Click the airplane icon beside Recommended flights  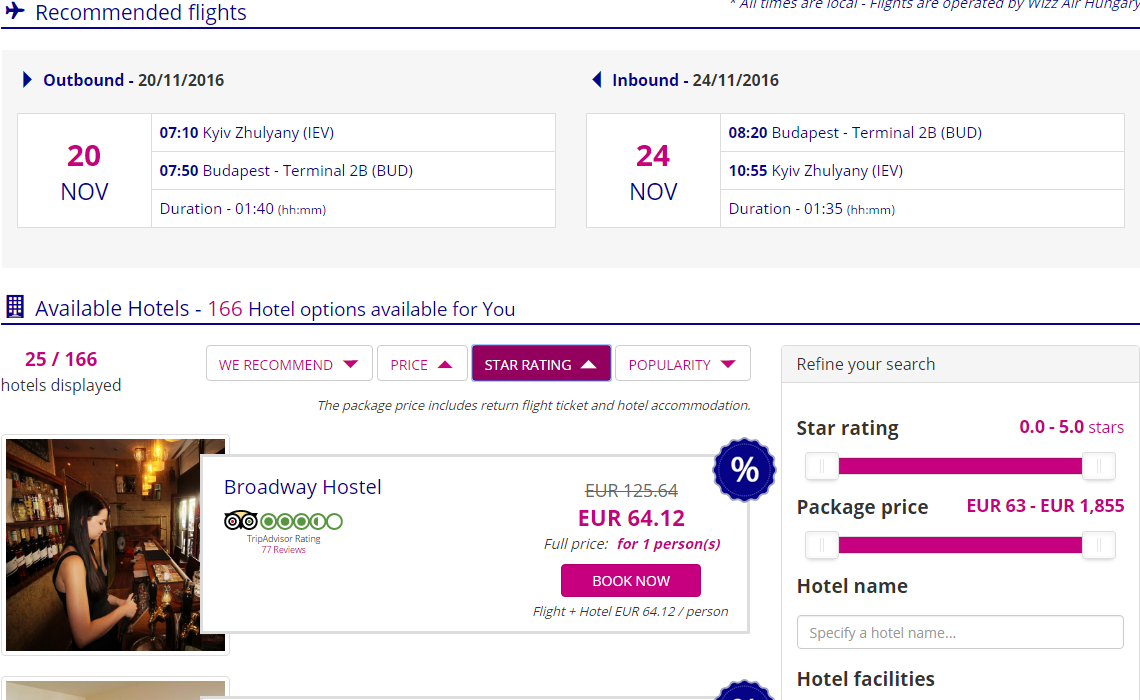coord(14,11)
